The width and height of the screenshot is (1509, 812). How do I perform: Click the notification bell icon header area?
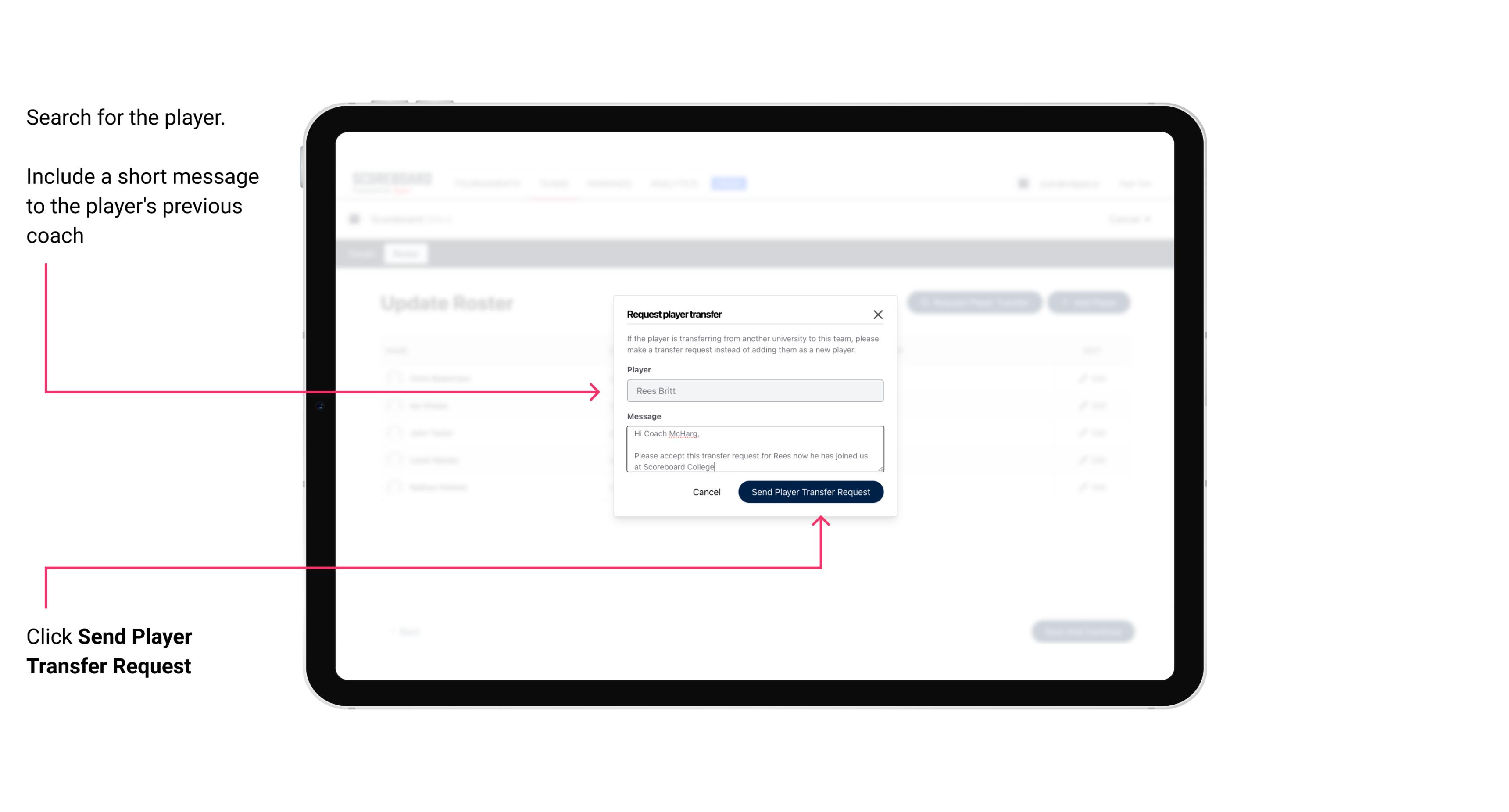(x=1021, y=183)
